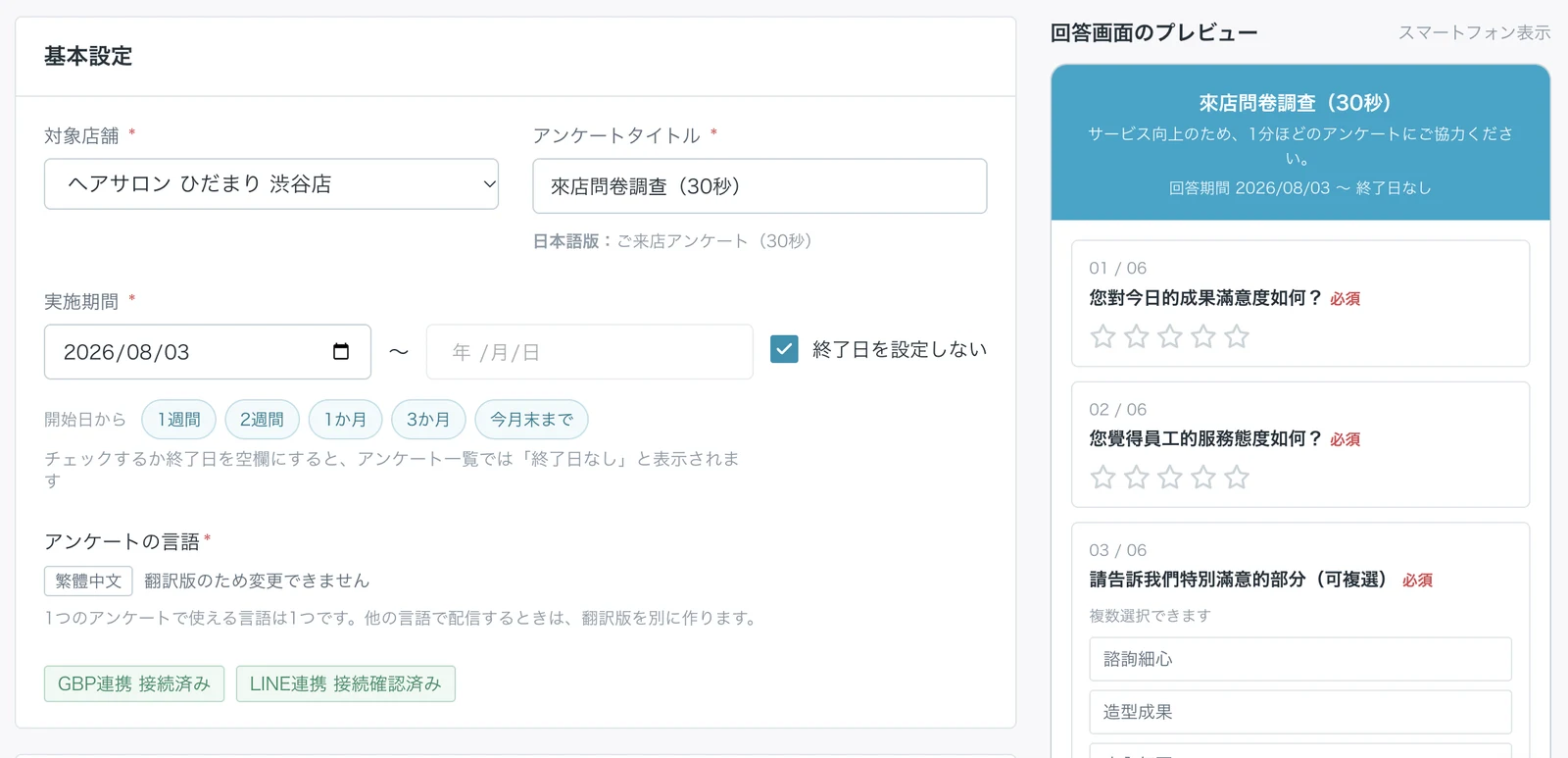Click the 複数選択できます hint text
1568x758 pixels.
[1151, 616]
